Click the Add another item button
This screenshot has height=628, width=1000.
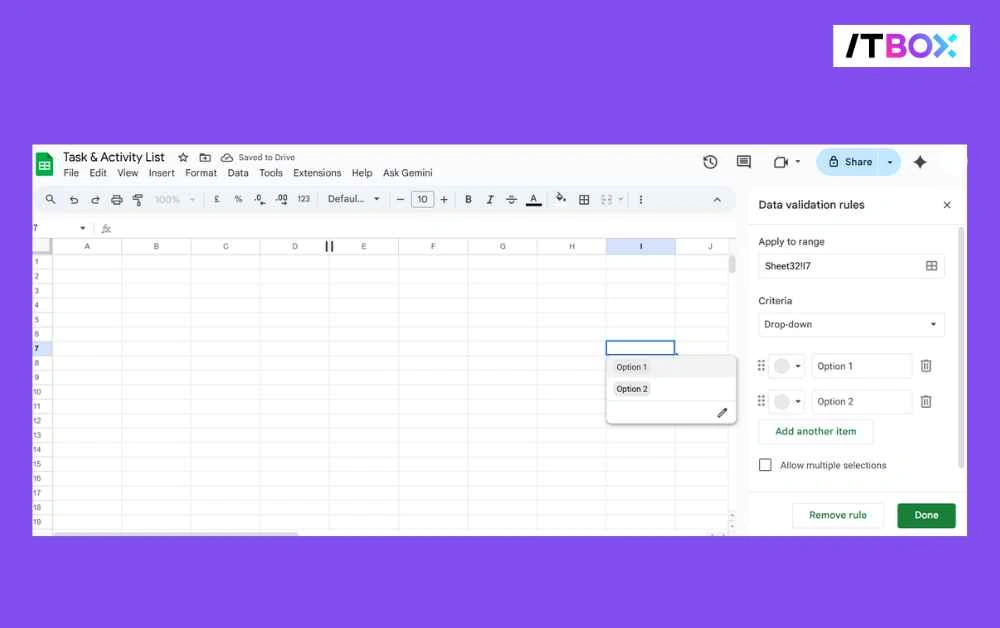click(815, 431)
